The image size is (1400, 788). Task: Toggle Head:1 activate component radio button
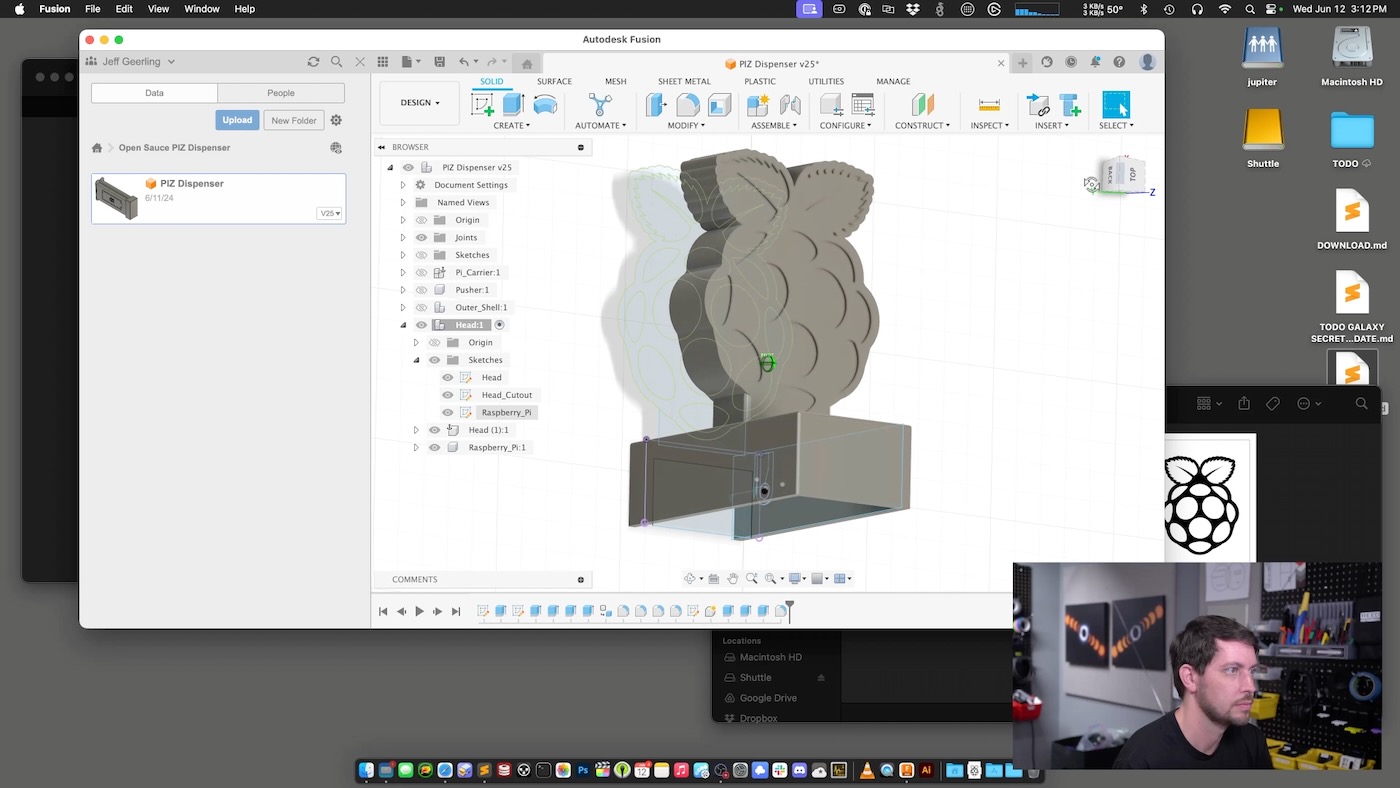[499, 325]
